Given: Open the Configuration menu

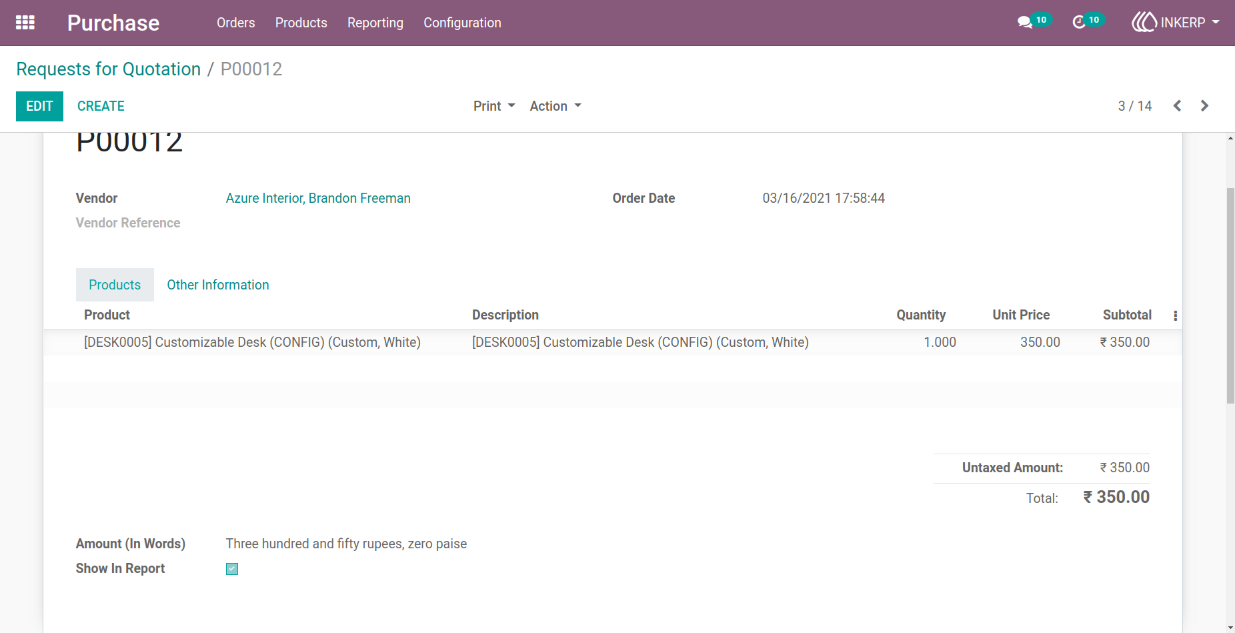Looking at the screenshot, I should [462, 22].
